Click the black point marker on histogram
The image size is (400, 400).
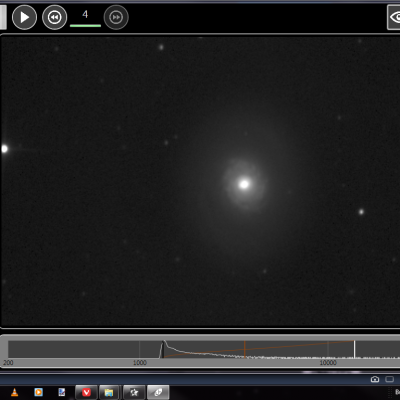[163, 349]
